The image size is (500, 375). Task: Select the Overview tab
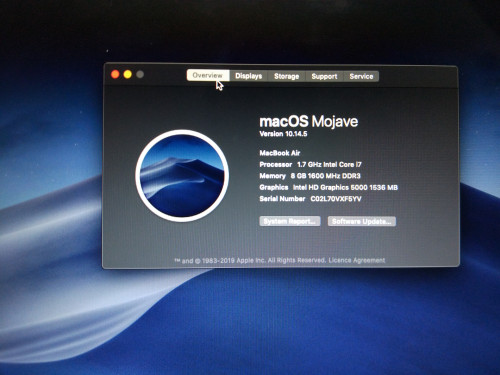(x=208, y=75)
